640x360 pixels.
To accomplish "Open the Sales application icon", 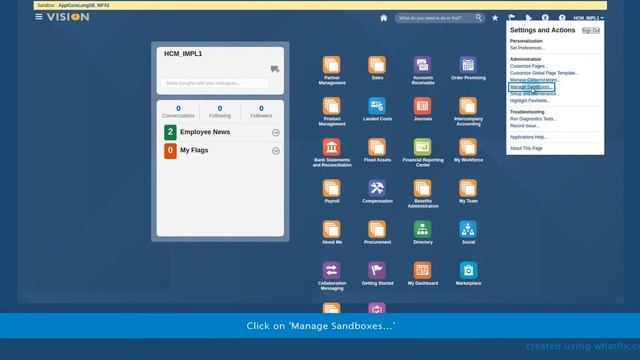I will point(377,65).
